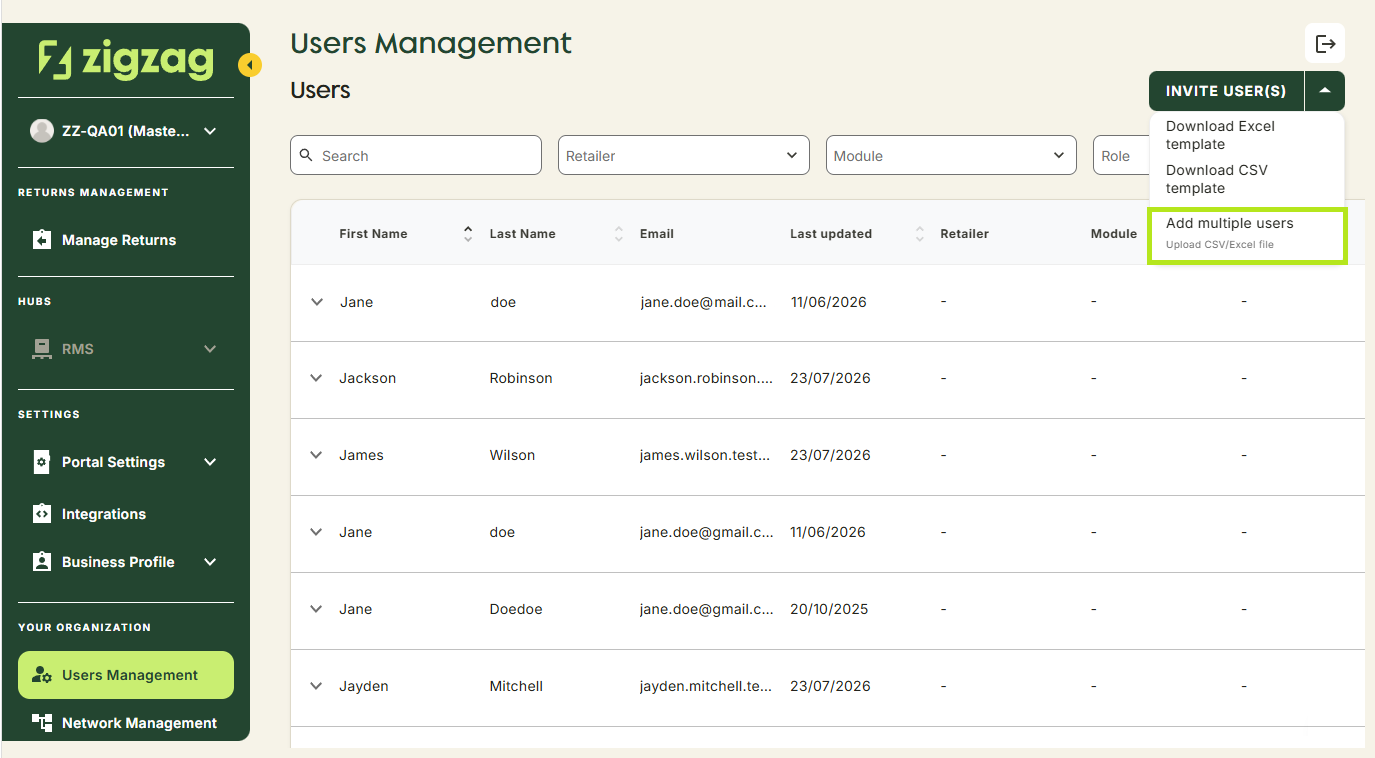Click the jackson.robinson.... email cell

707,378
